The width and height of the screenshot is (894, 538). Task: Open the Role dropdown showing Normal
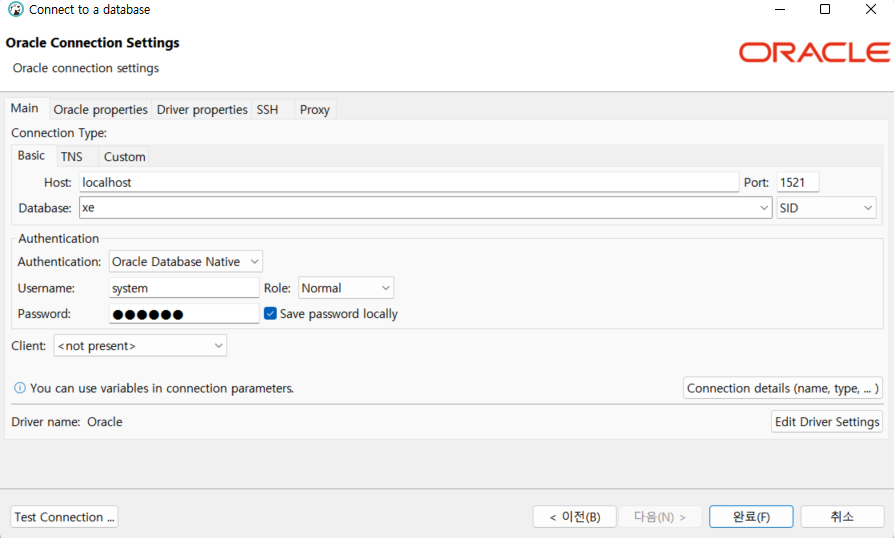coord(346,288)
